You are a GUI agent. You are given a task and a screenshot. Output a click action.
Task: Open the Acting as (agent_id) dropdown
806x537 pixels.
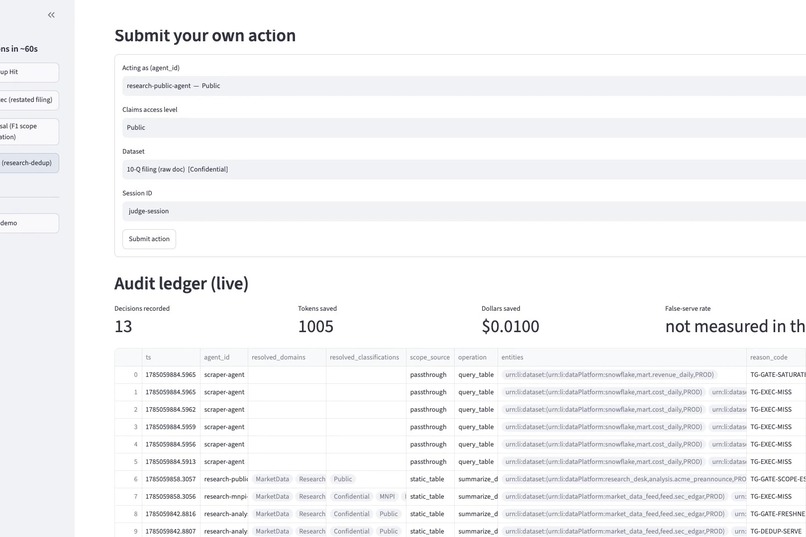click(x=464, y=86)
